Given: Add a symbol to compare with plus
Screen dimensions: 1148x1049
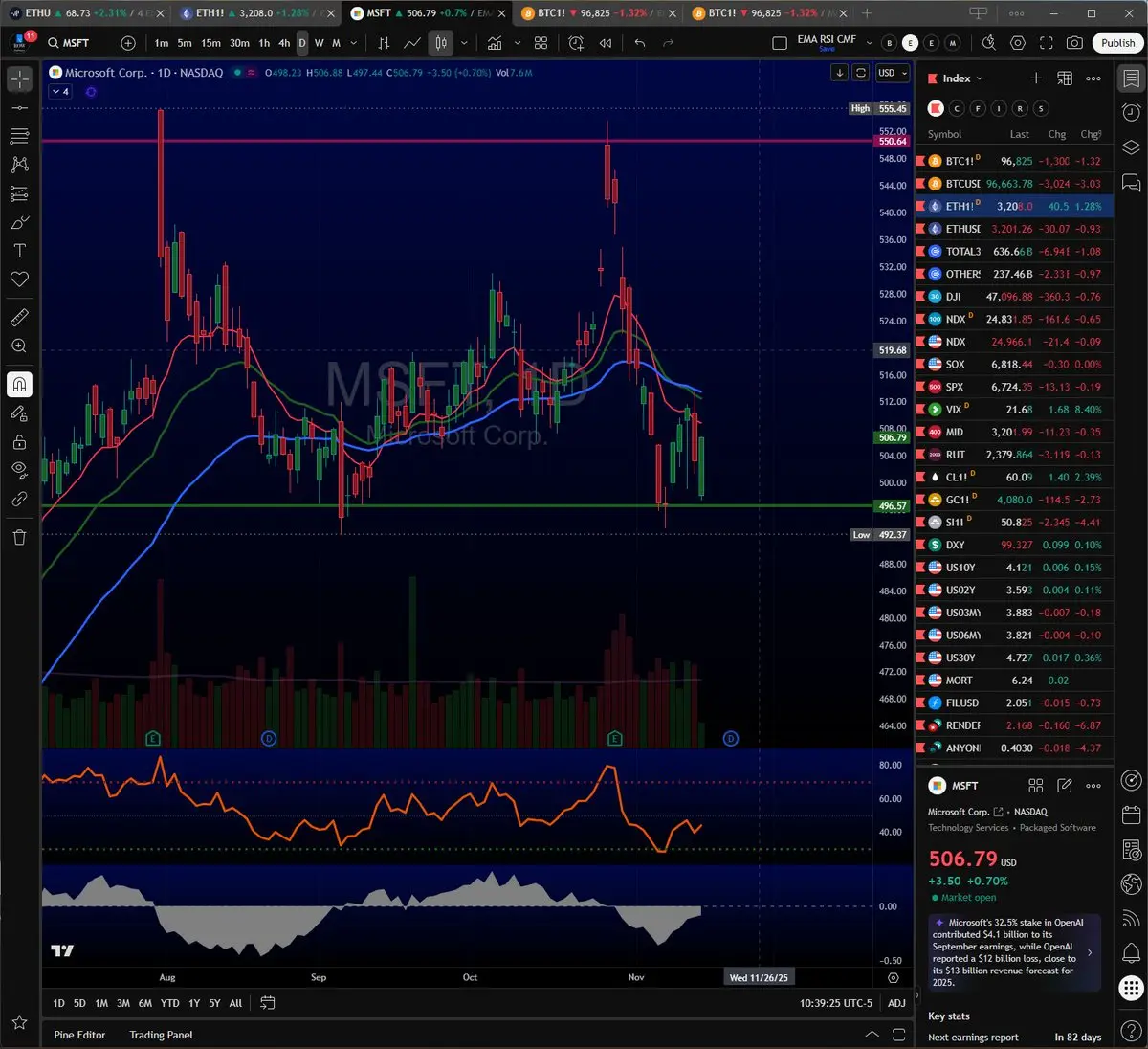Looking at the screenshot, I should coord(128,43).
